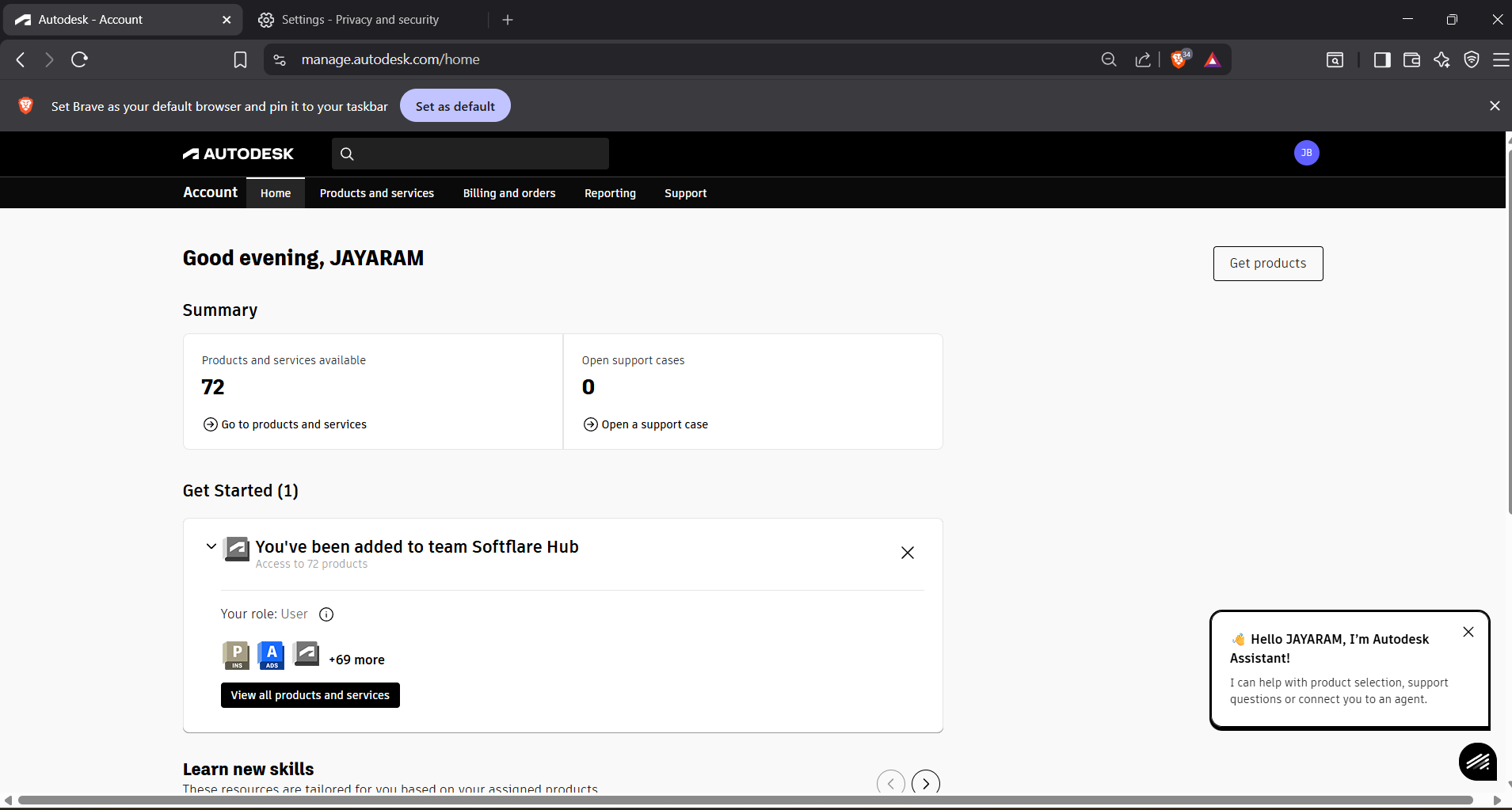
Task: Close the Autodesk - Account tab
Action: pos(227,20)
